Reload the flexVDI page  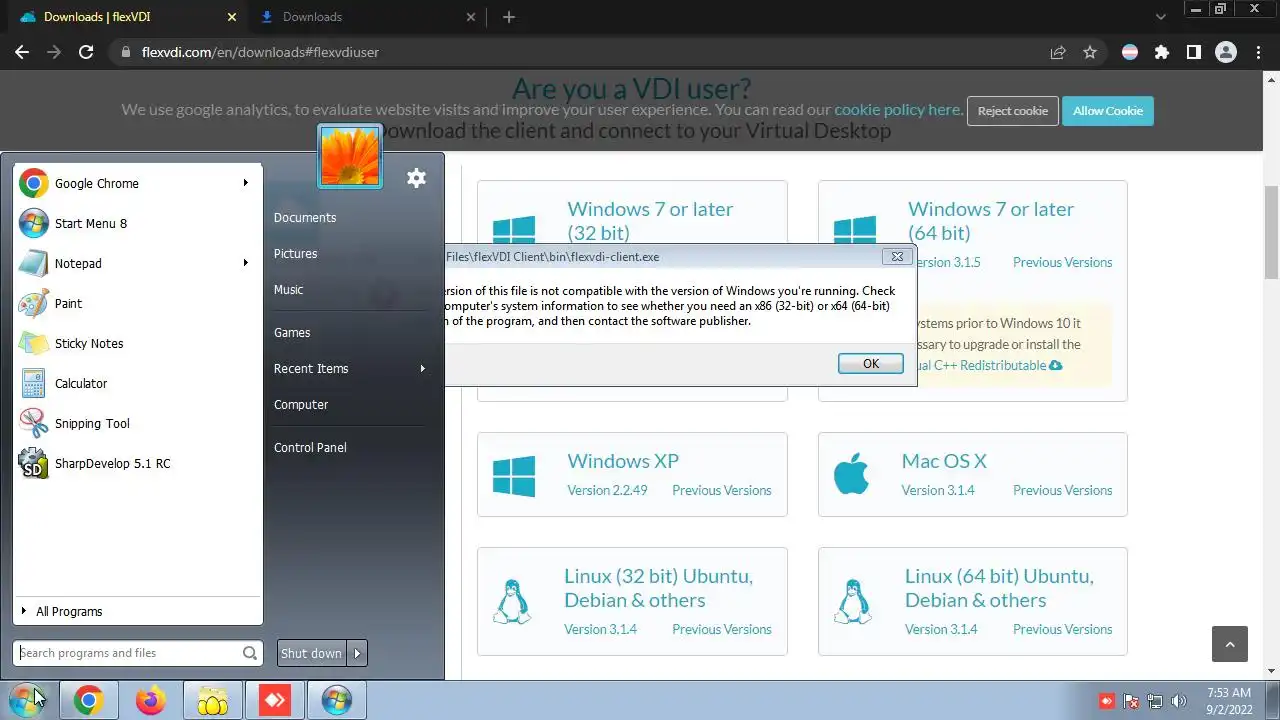click(86, 52)
